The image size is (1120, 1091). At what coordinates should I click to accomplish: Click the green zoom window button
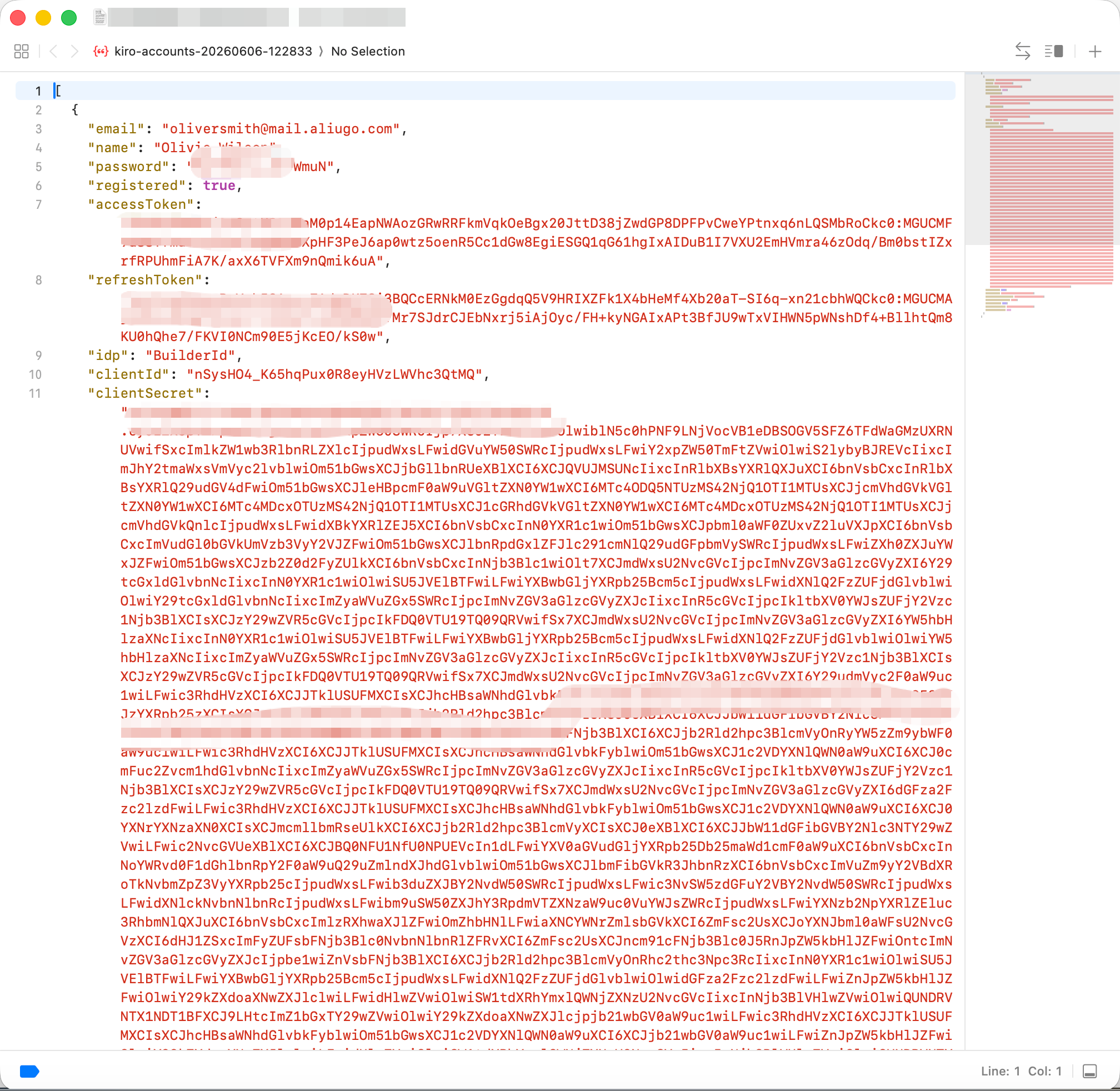pos(69,18)
